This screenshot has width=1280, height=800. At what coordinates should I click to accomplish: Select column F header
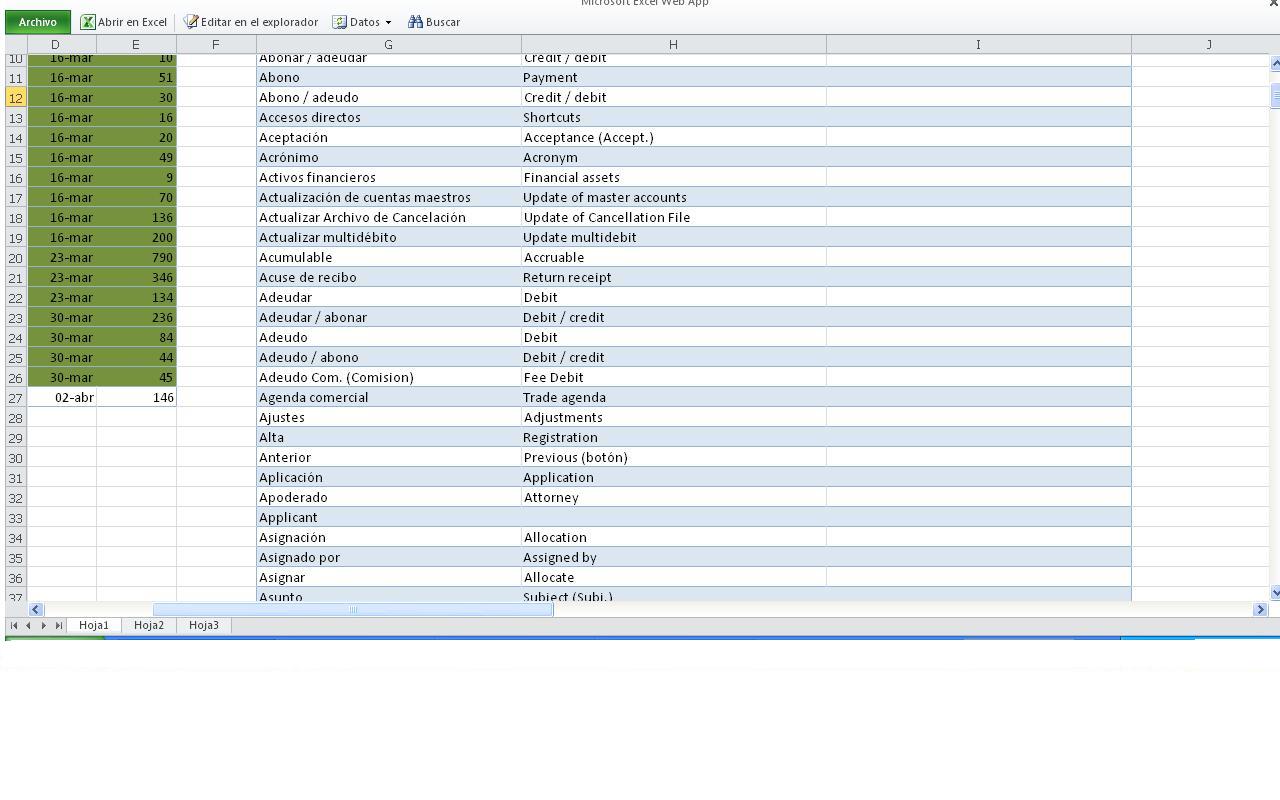click(216, 44)
